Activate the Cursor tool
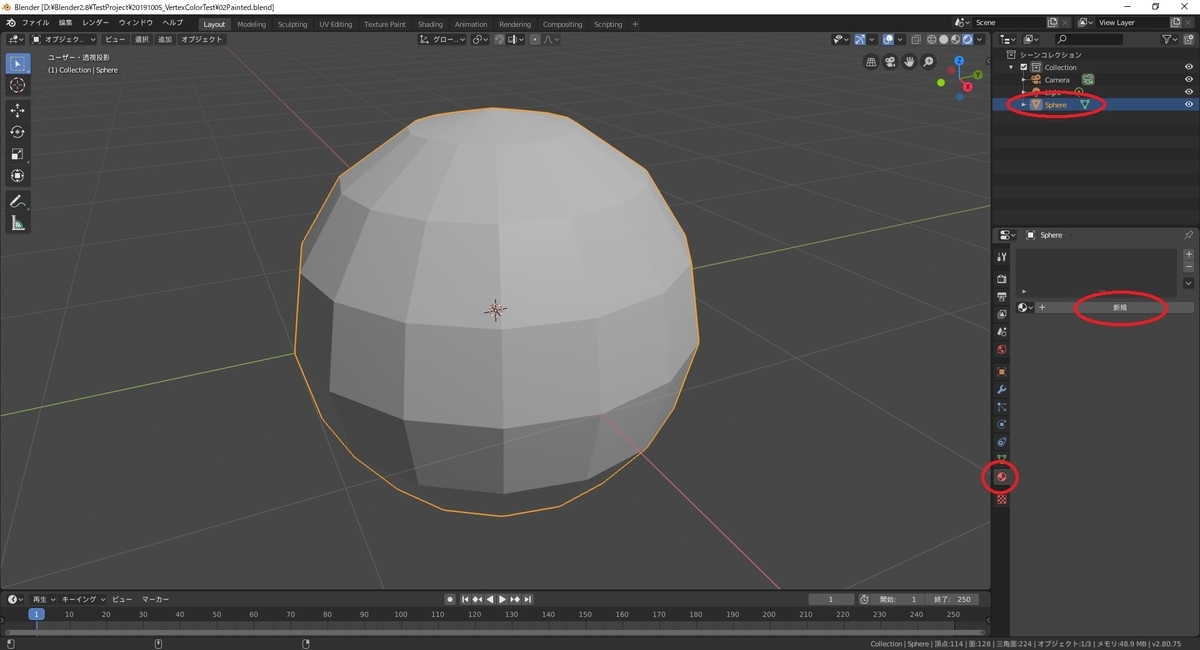 (x=17, y=85)
